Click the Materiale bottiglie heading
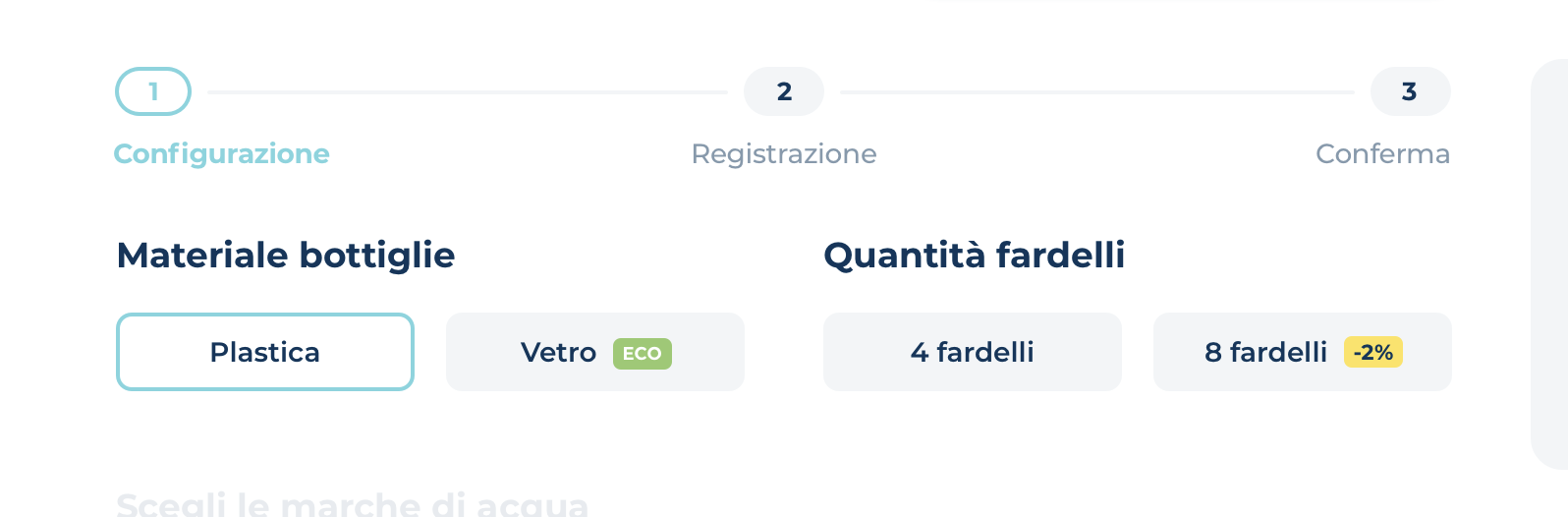Screen dimensions: 1568x517 pyautogui.click(x=286, y=256)
